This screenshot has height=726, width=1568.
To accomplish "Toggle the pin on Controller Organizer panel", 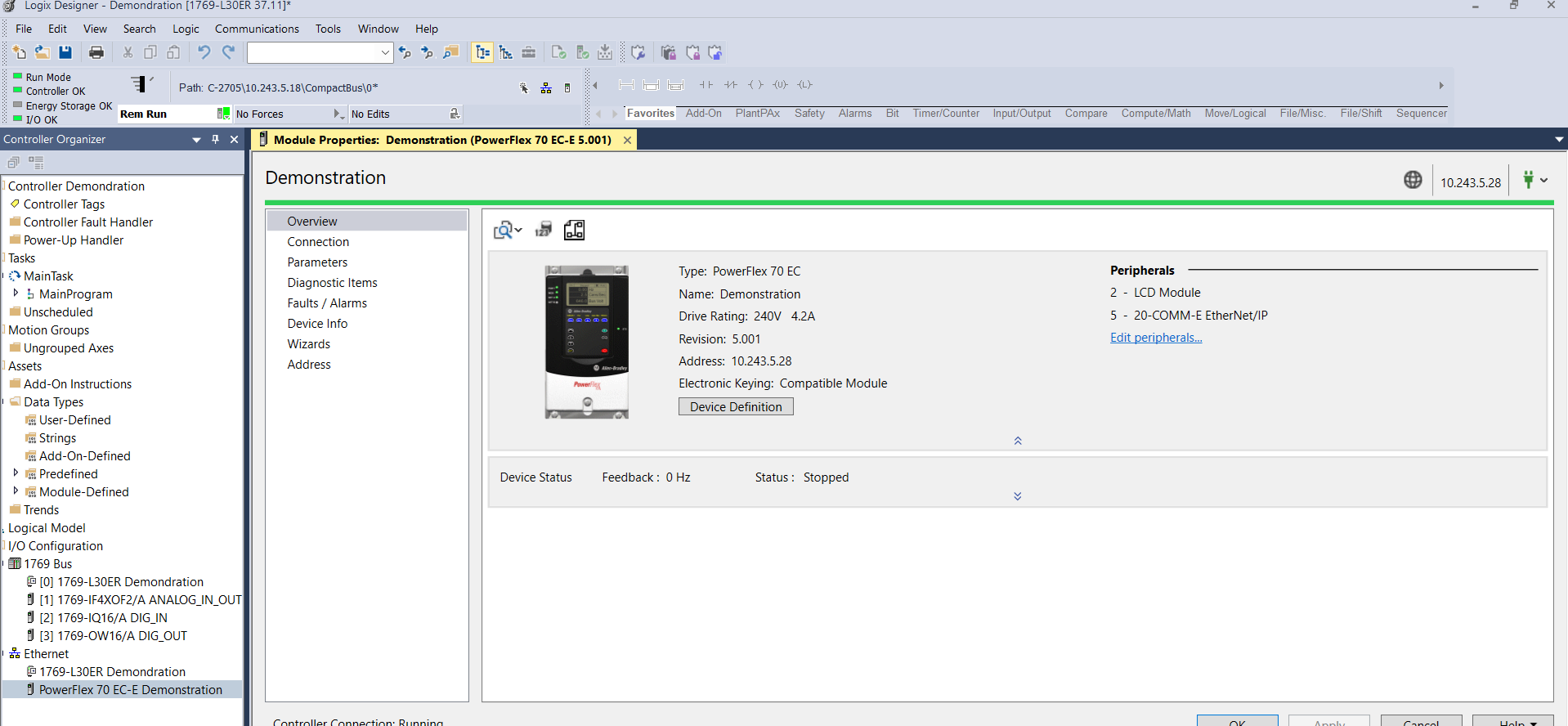I will [216, 140].
